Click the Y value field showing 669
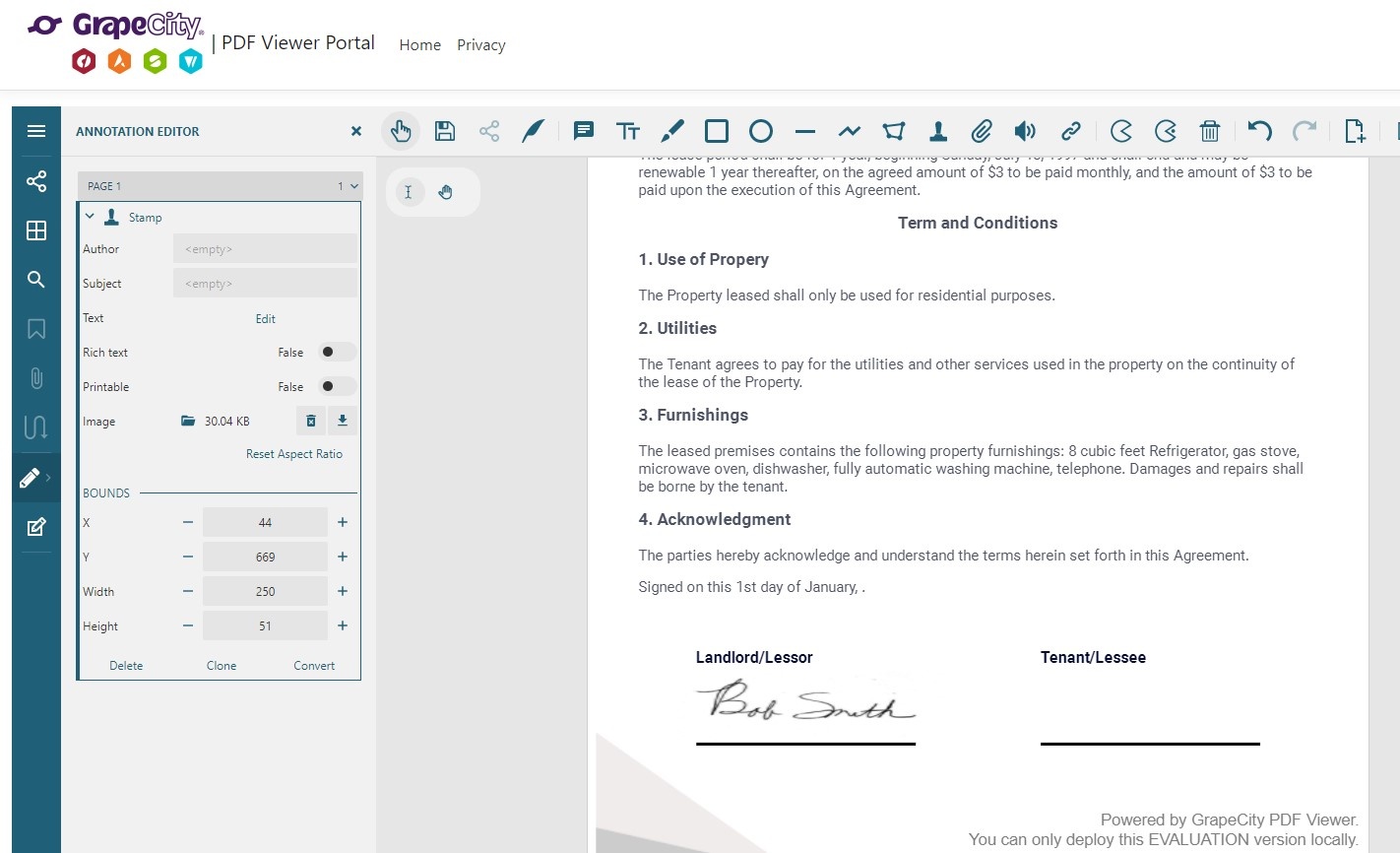 265,557
